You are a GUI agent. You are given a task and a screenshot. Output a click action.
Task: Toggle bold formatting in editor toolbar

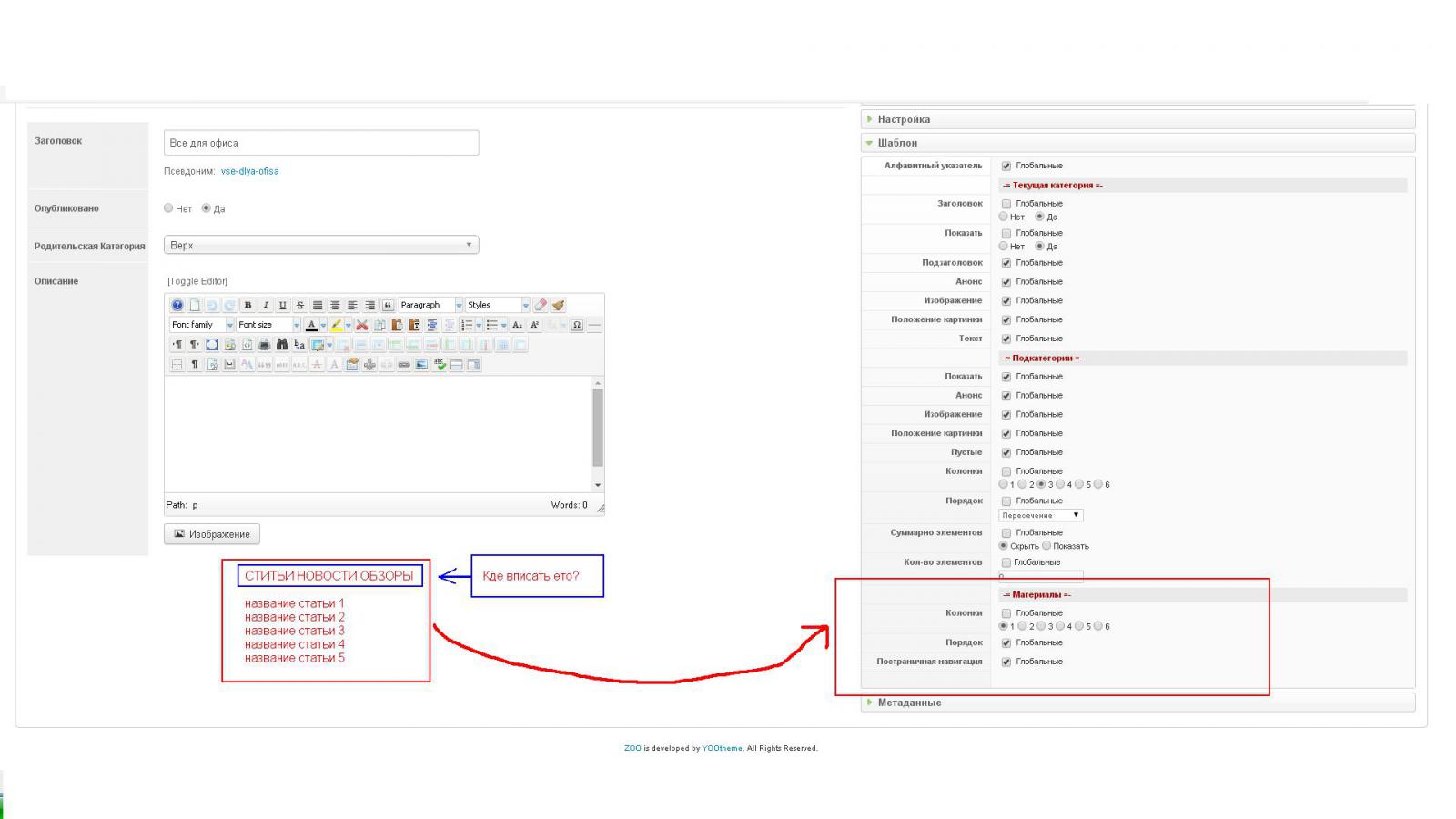point(248,306)
